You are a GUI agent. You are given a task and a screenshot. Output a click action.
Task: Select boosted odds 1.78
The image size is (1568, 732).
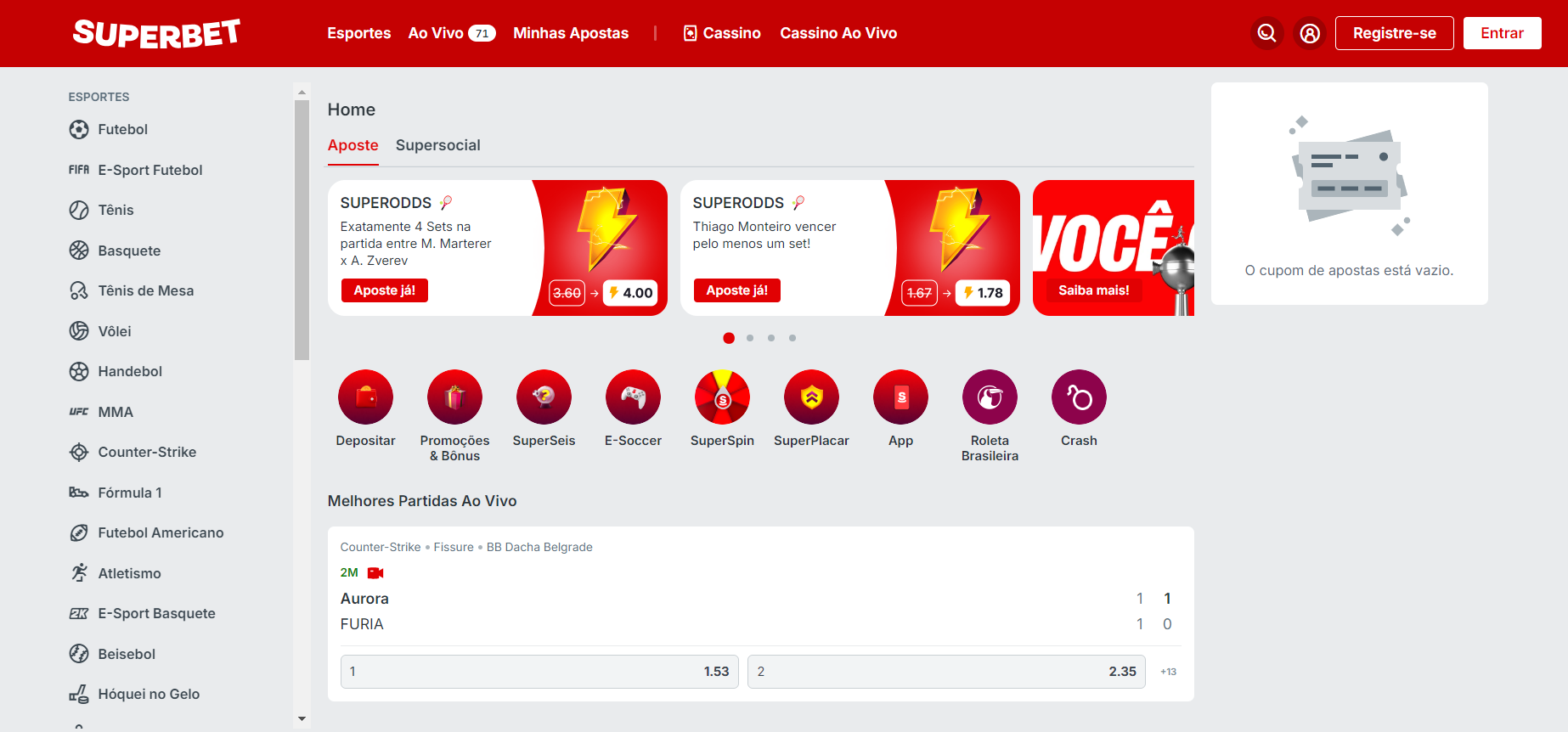(x=984, y=293)
